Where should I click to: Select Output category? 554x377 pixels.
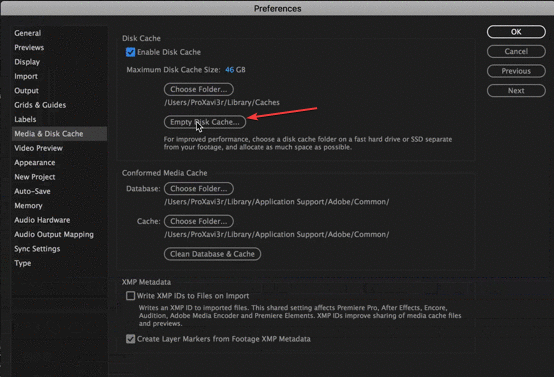26,91
